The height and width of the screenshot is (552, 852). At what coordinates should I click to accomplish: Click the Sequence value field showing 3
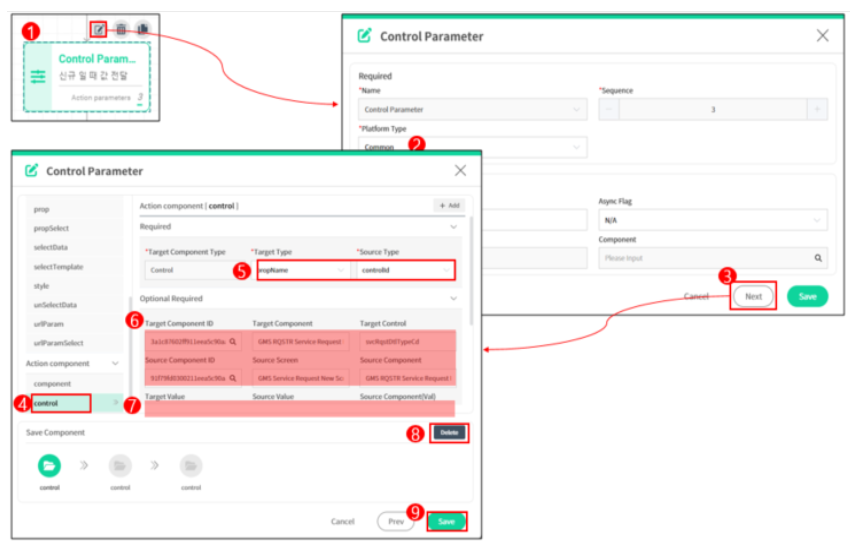[712, 109]
